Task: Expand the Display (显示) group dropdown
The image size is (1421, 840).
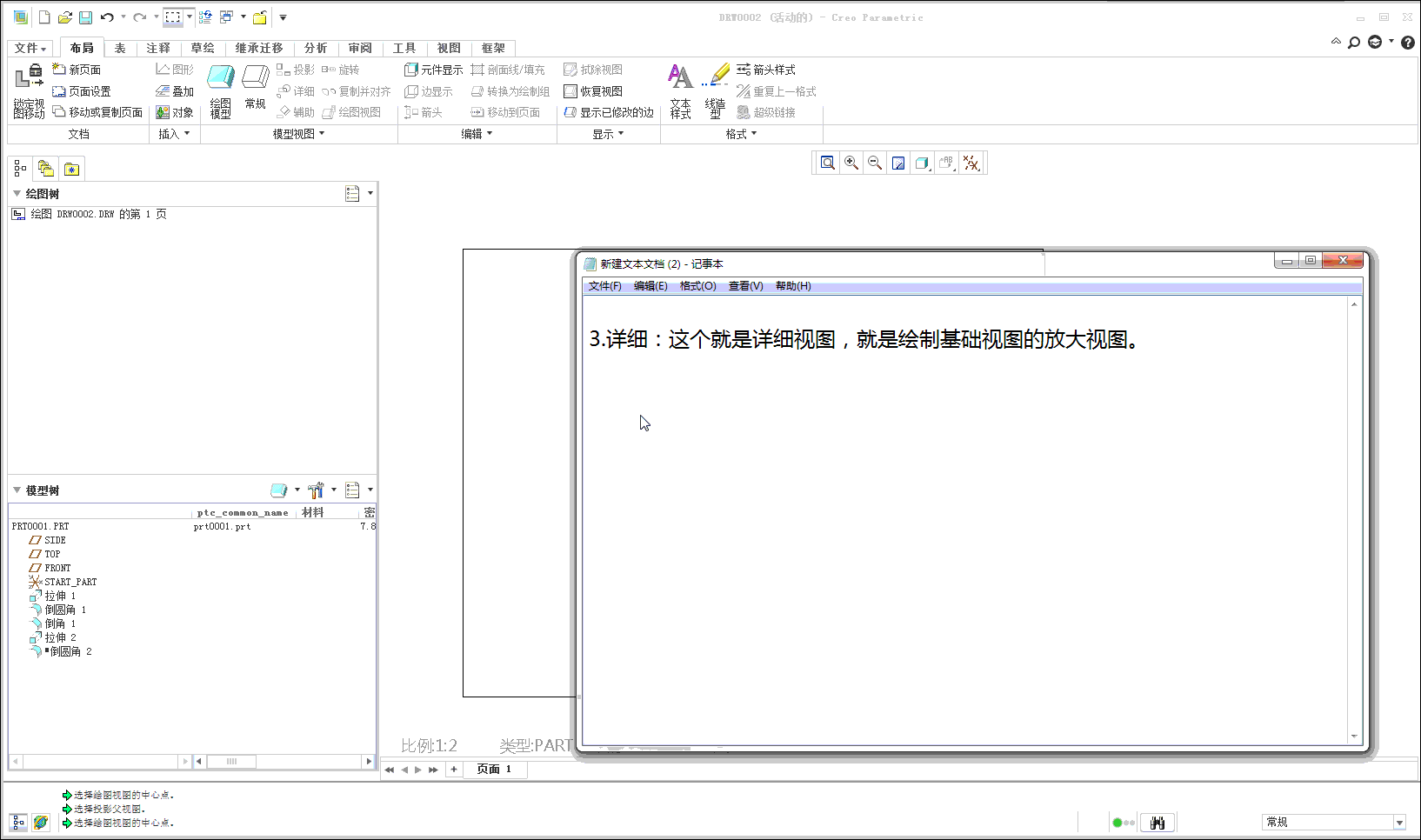Action: [x=608, y=134]
